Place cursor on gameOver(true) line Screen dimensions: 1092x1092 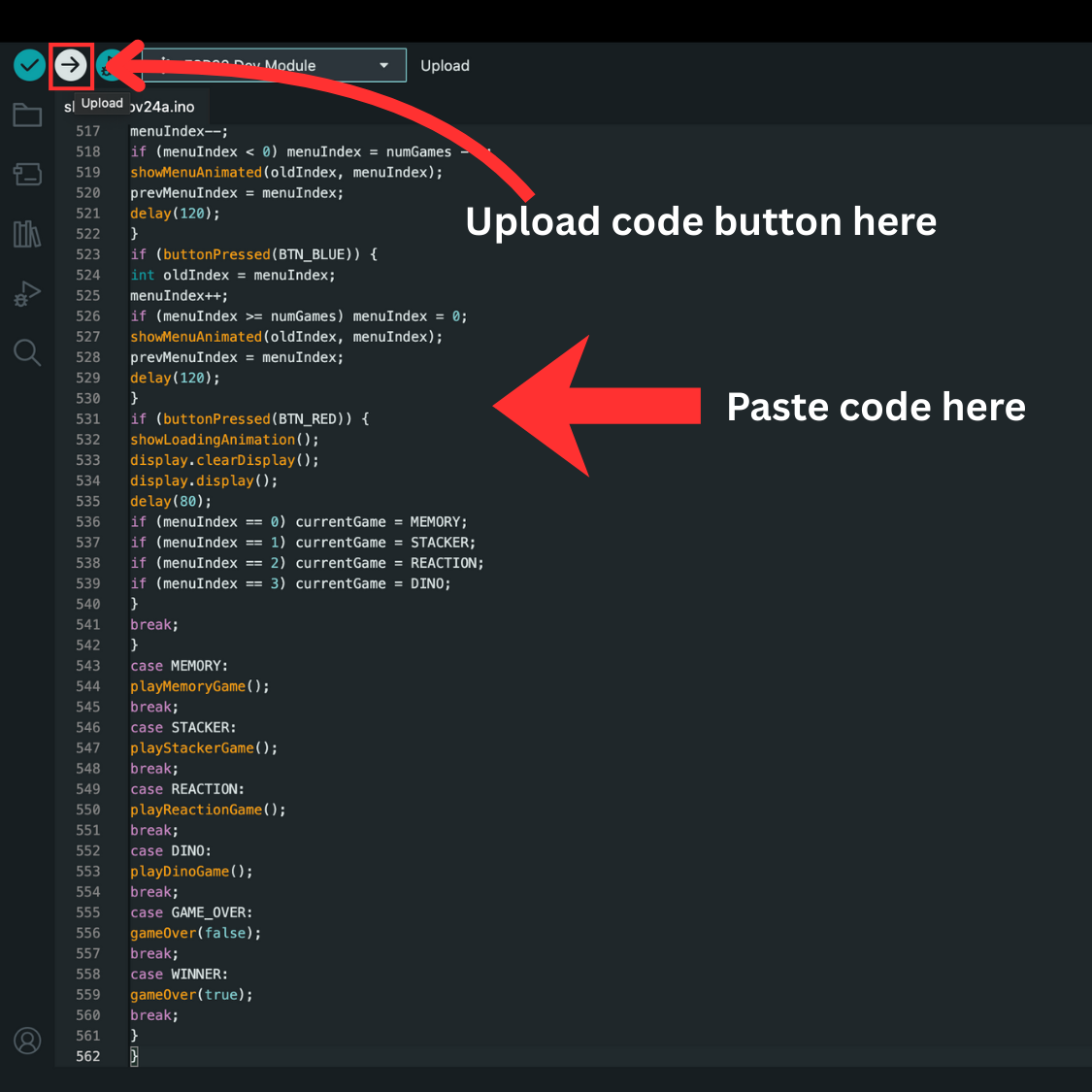coord(191,995)
